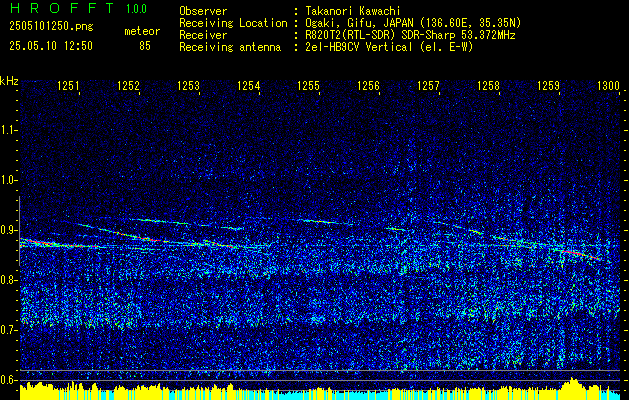Click the Observer field label
This screenshot has height=400, width=629.
coord(203,11)
